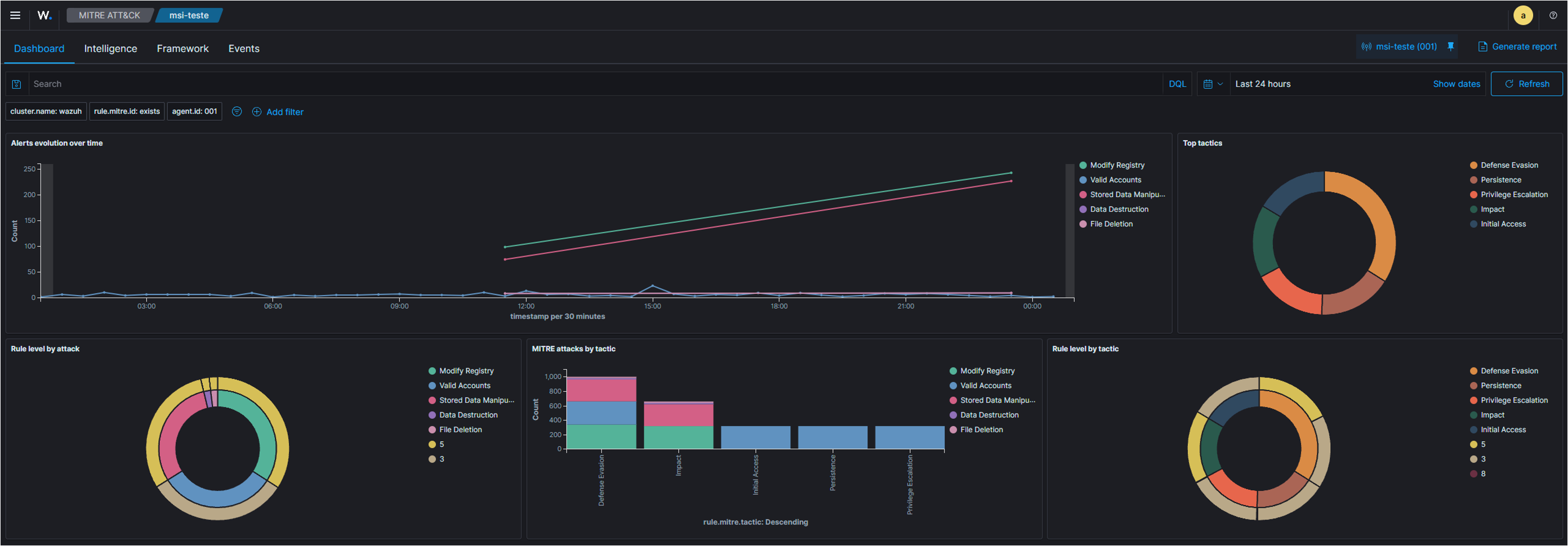Click Generate report

click(1517, 46)
